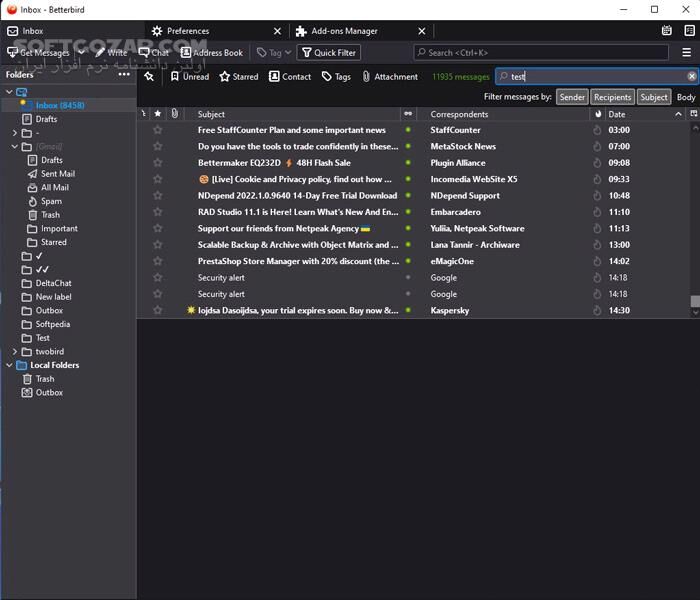Click the Write new message button
700x600 pixels.
pos(111,52)
